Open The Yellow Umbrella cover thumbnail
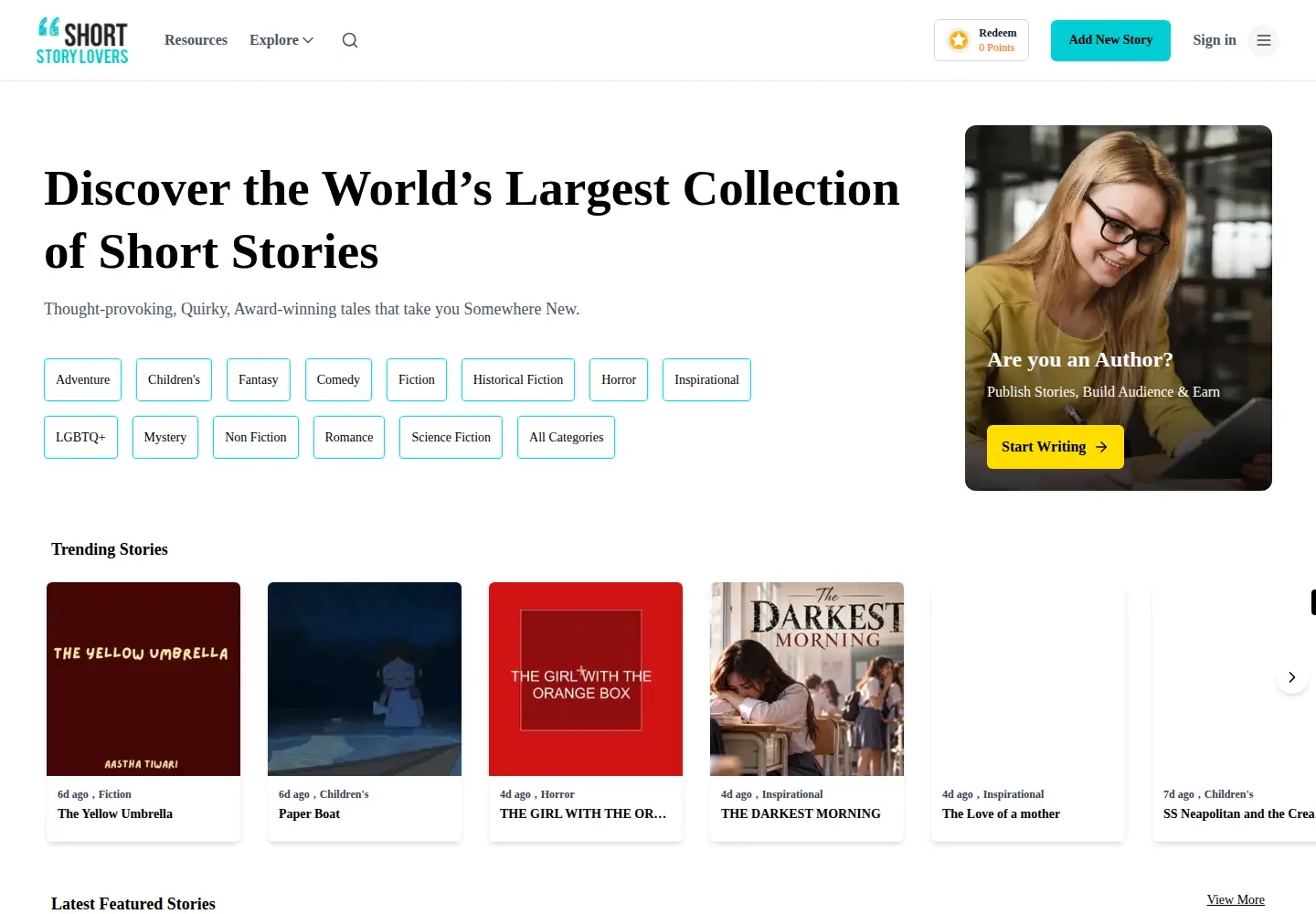The height and width of the screenshot is (914, 1316). click(143, 679)
